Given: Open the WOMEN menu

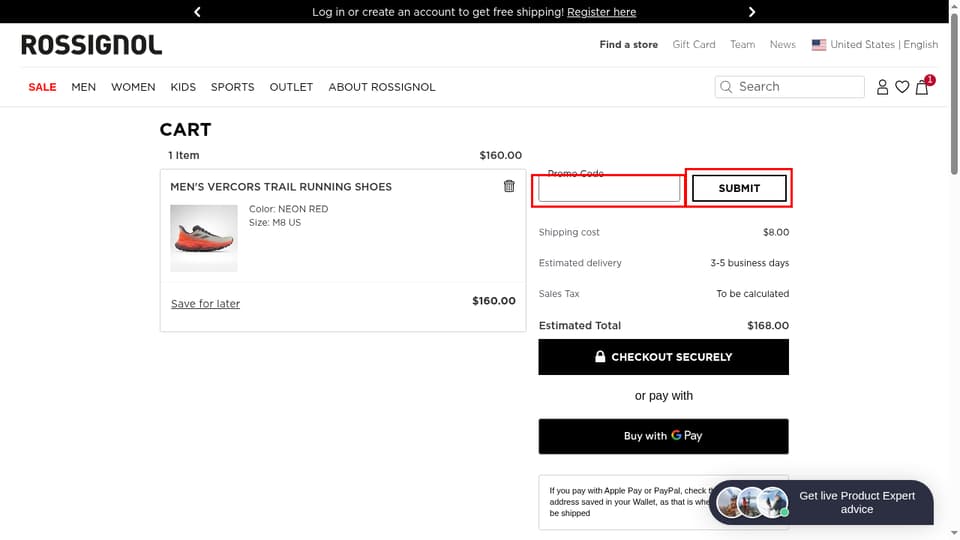Looking at the screenshot, I should pos(133,87).
